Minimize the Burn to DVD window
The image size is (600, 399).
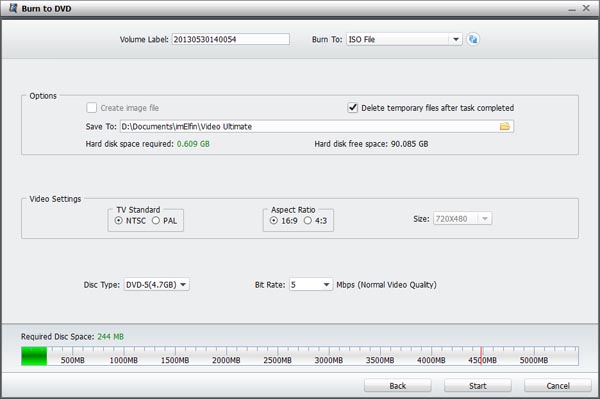click(572, 9)
